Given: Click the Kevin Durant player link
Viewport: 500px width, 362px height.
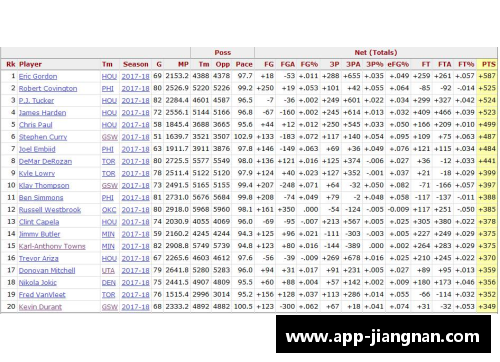Looking at the screenshot, I should (x=40, y=307).
